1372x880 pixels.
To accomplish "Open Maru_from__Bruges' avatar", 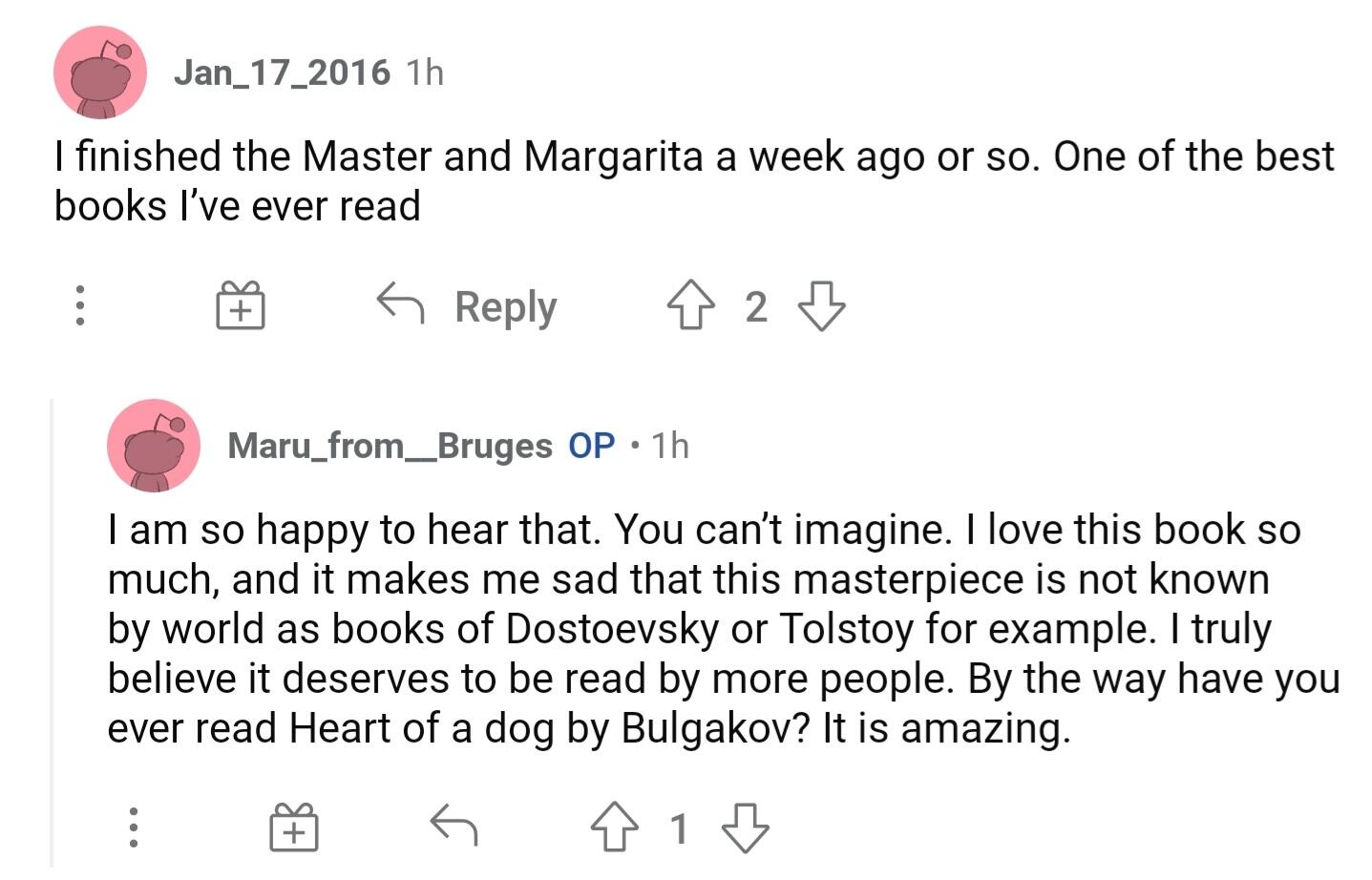I will [153, 446].
